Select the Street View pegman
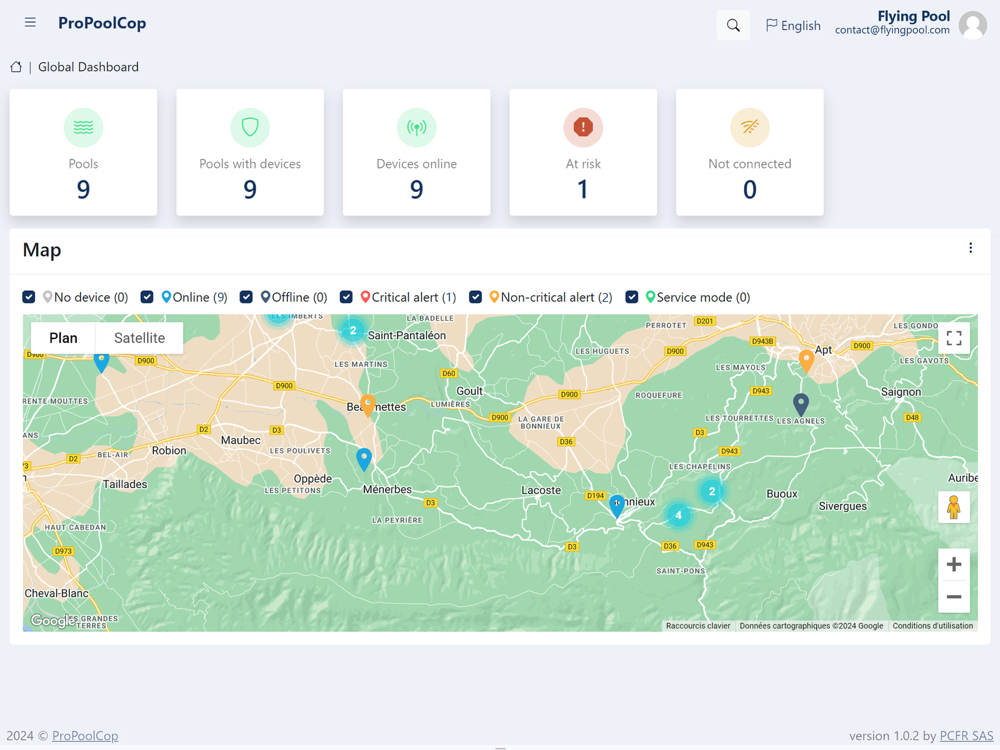The image size is (1000, 750). tap(954, 508)
